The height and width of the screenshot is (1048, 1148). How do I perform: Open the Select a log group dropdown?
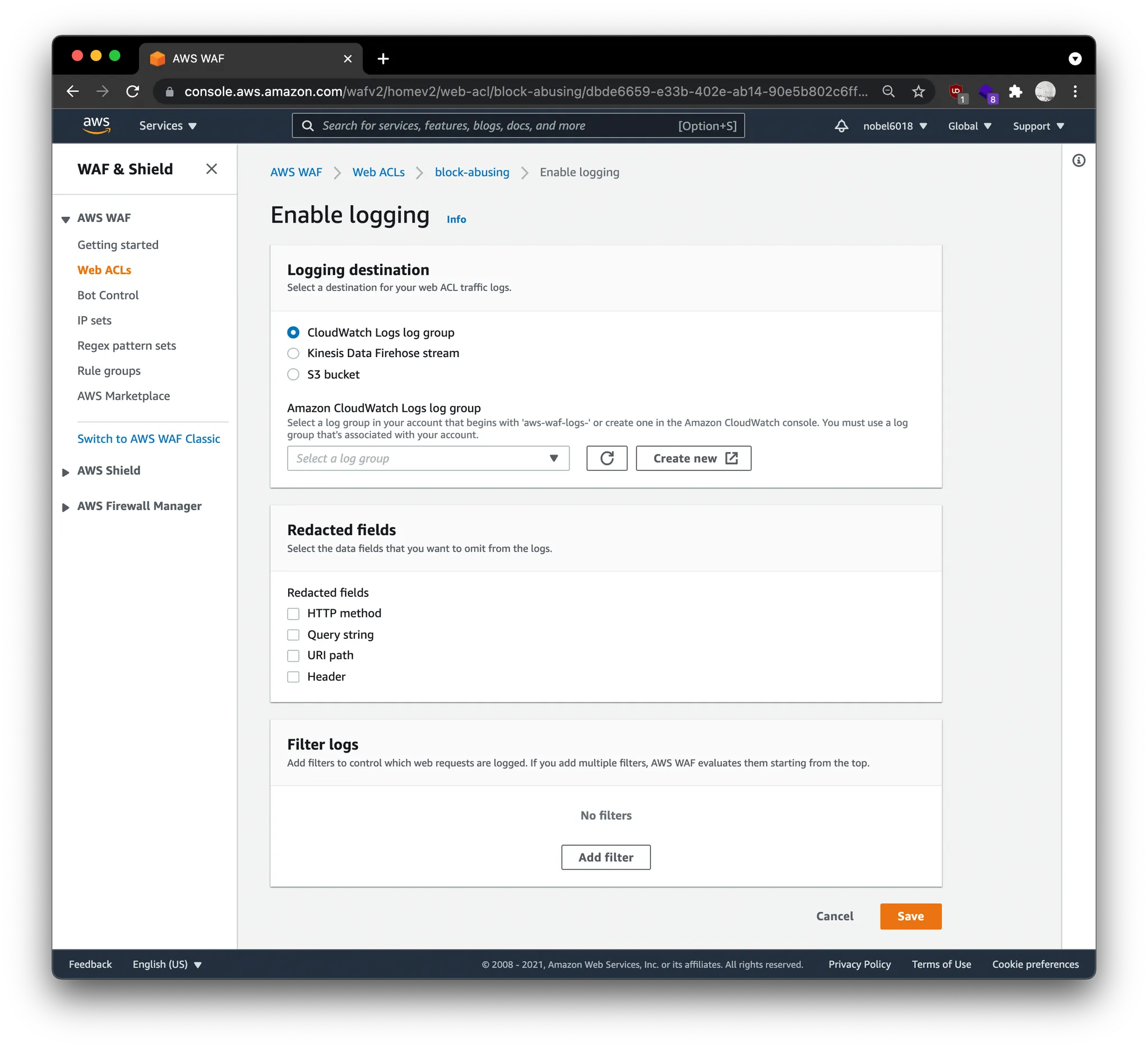(x=428, y=458)
